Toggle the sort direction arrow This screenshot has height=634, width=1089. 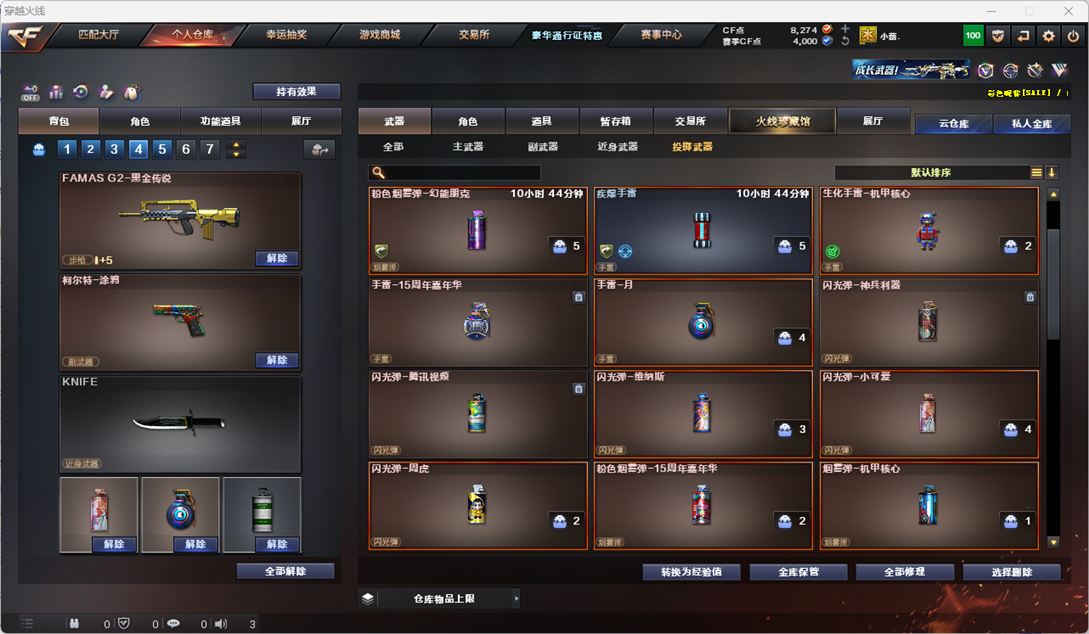tap(1051, 172)
